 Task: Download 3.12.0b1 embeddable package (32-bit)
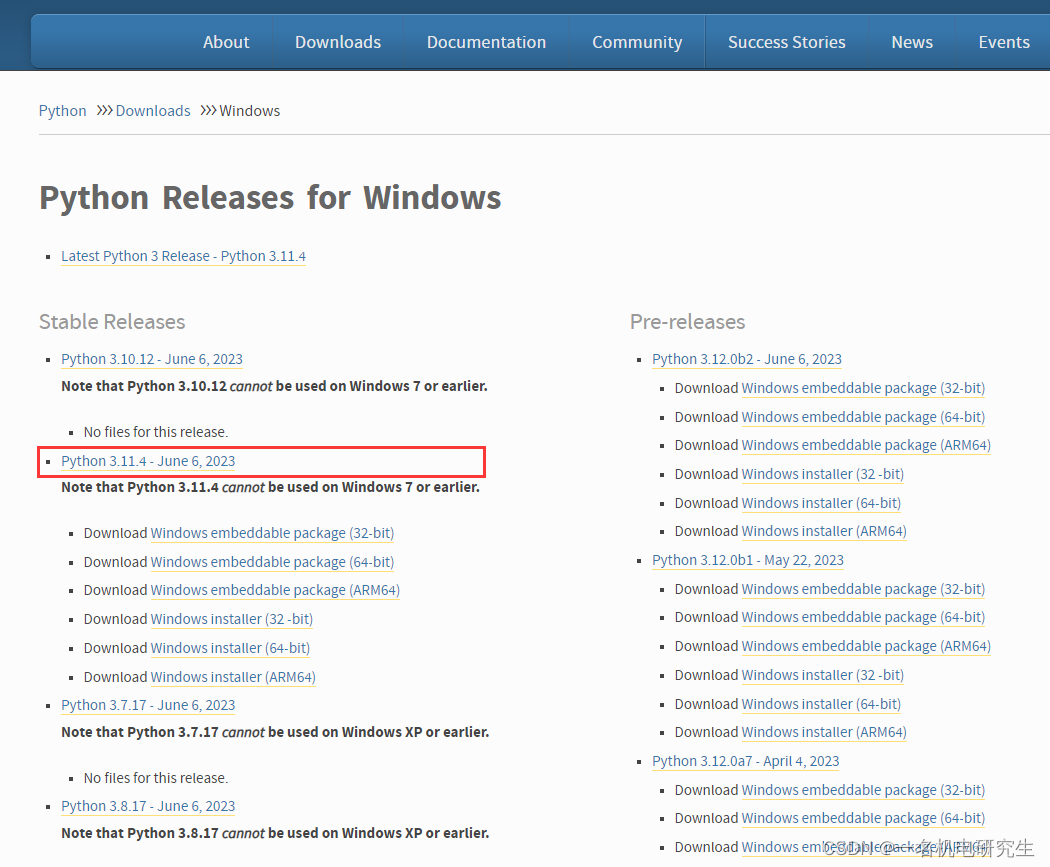[863, 588]
